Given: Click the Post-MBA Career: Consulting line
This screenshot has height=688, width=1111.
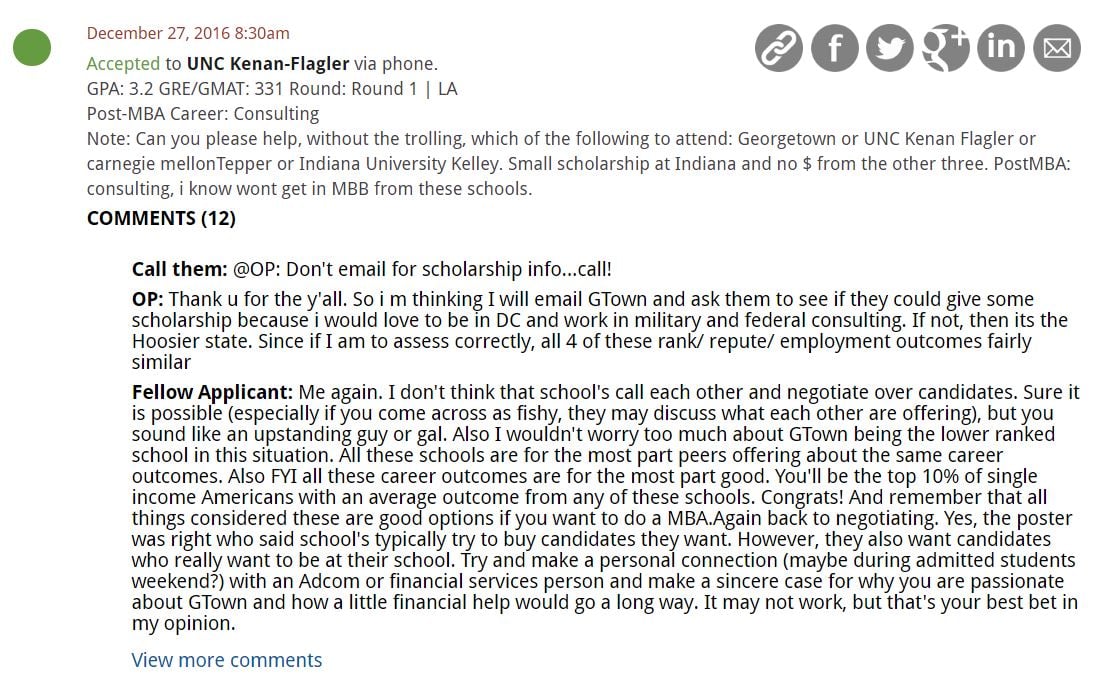Looking at the screenshot, I should point(203,114).
